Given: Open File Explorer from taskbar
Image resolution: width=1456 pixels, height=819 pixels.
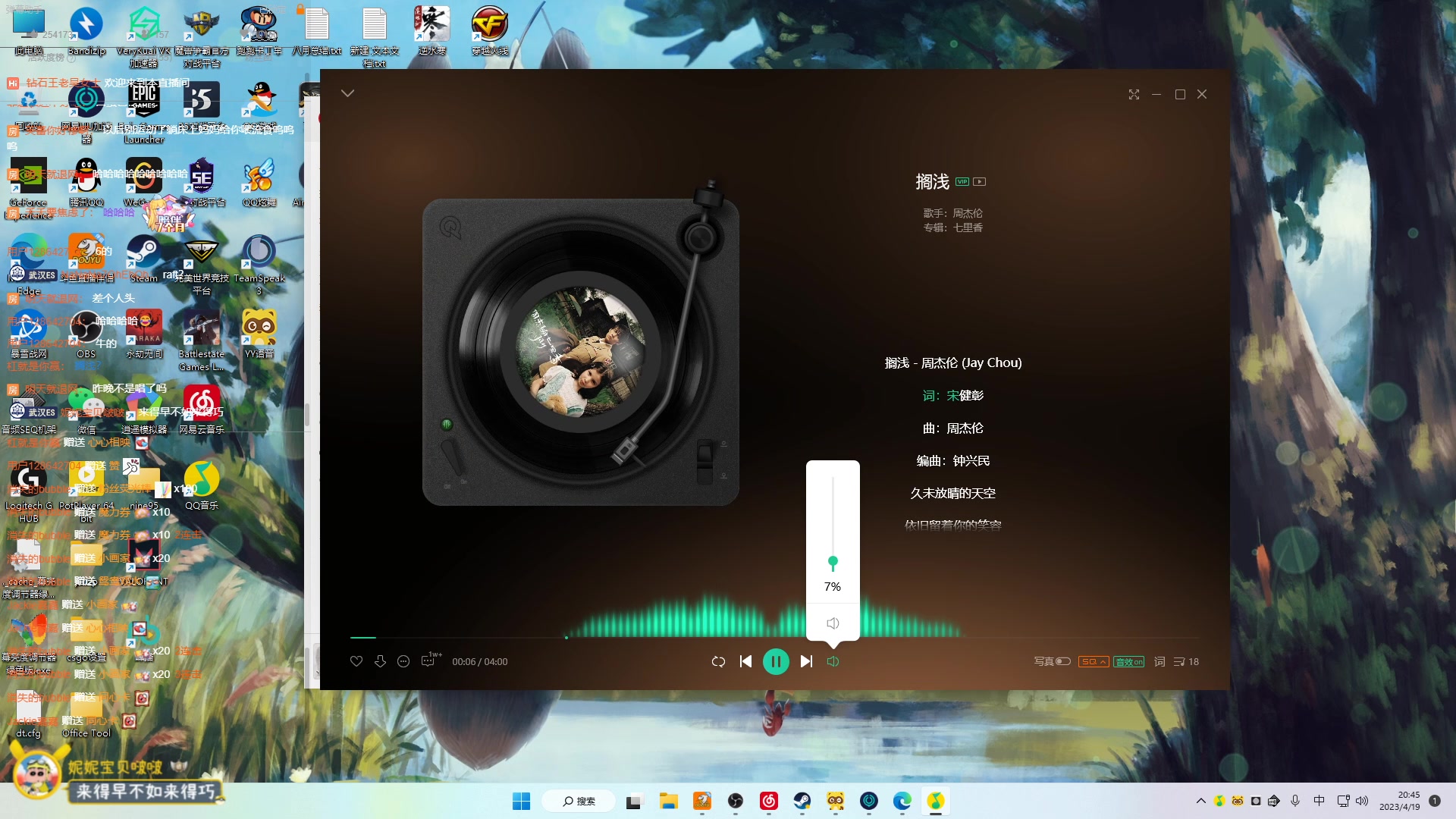Looking at the screenshot, I should [x=668, y=801].
